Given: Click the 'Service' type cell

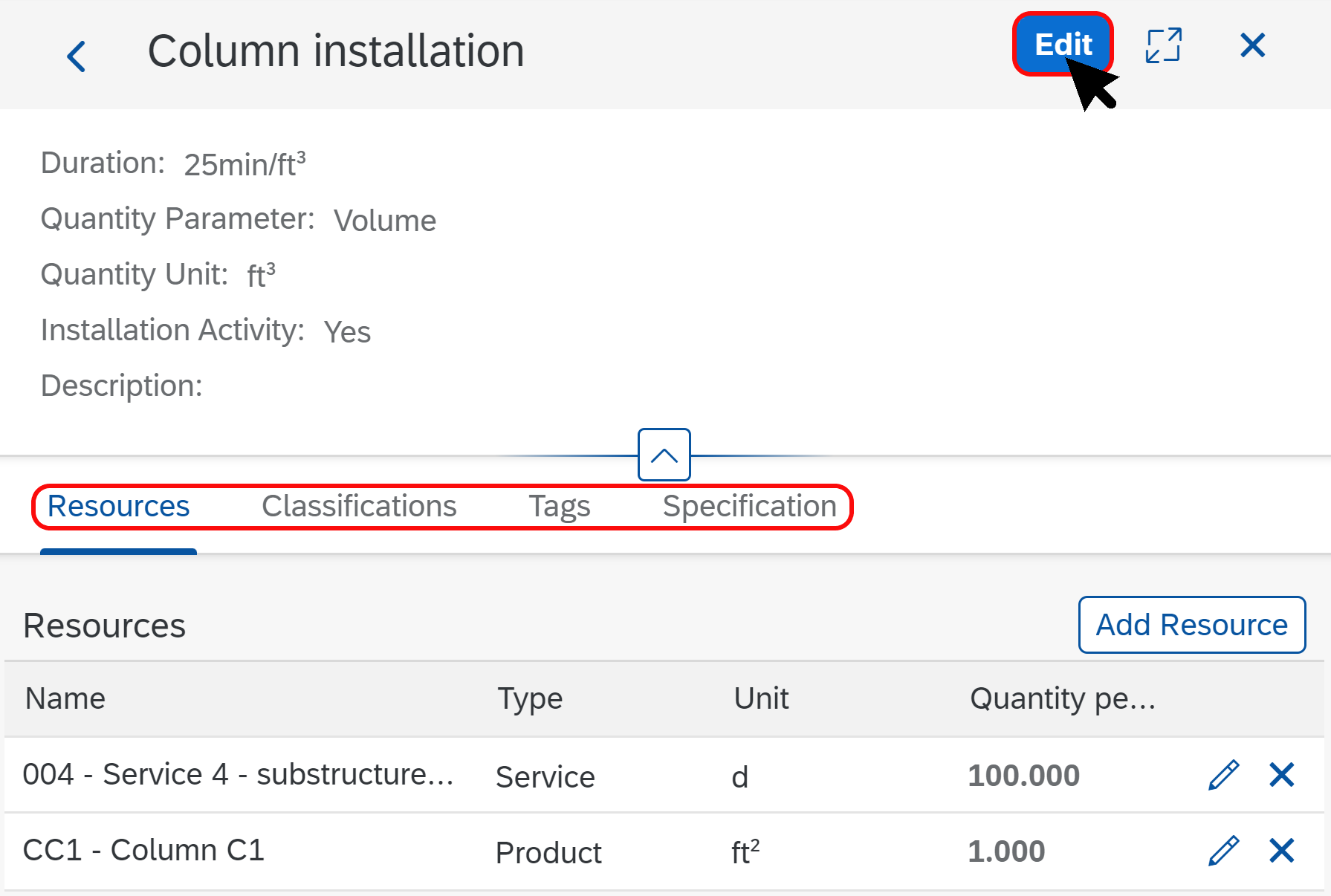Looking at the screenshot, I should point(545,777).
